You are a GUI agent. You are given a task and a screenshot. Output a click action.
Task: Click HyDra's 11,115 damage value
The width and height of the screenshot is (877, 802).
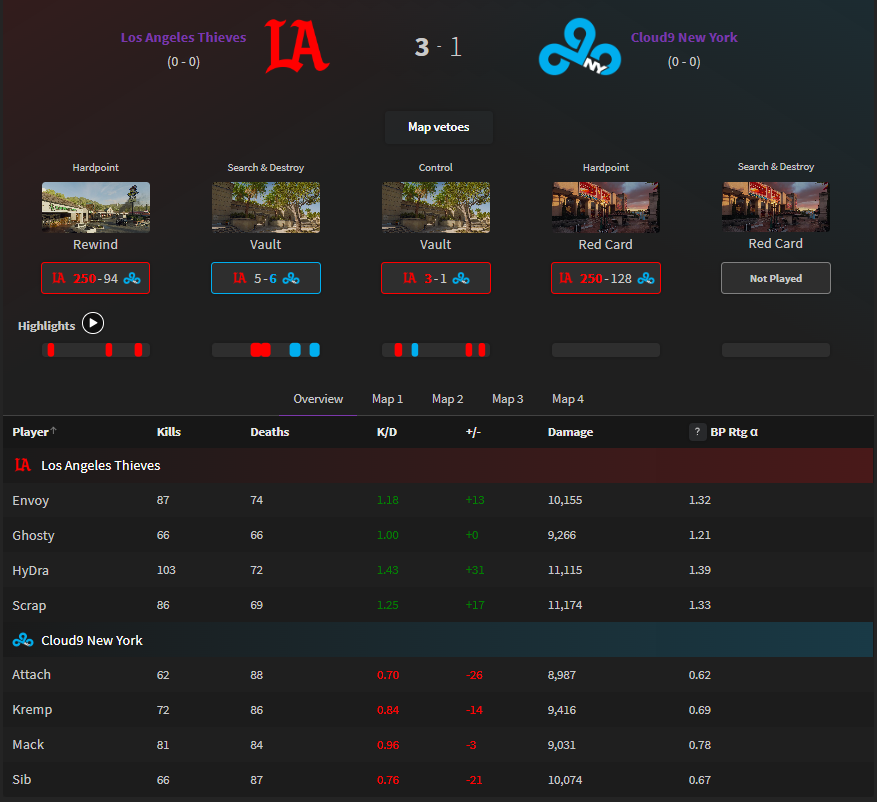click(565, 570)
